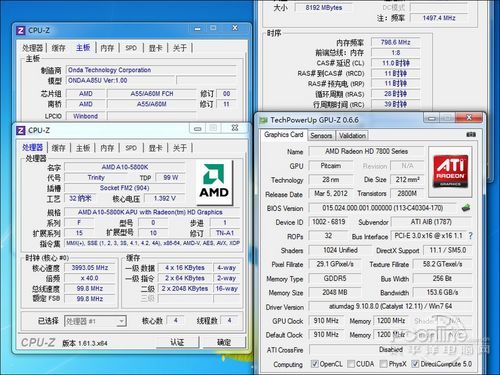
Task: Click the AMD logo in CPU-Z processor window
Action: pyautogui.click(x=214, y=182)
